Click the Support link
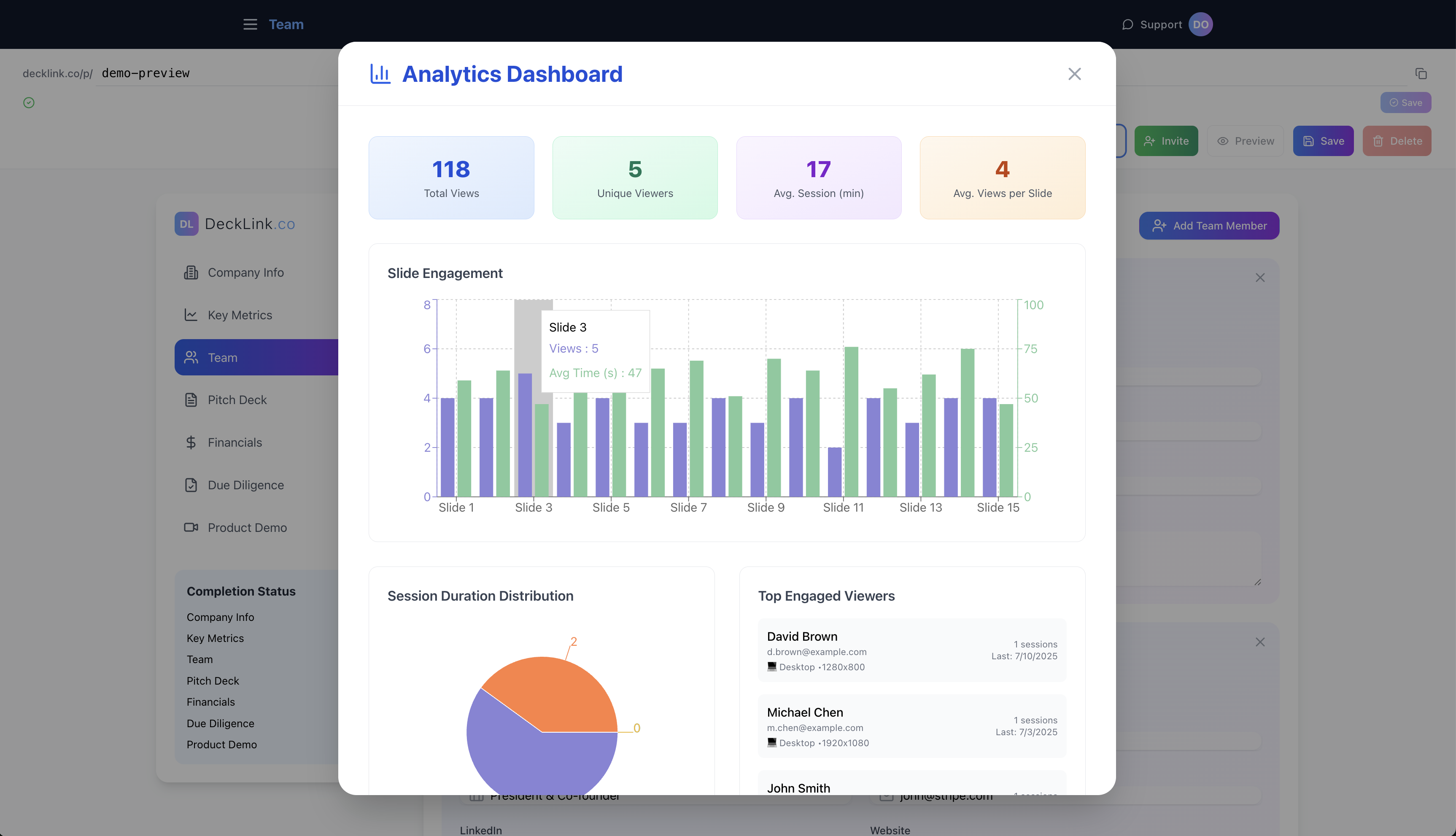The width and height of the screenshot is (1456, 836). 1161,25
